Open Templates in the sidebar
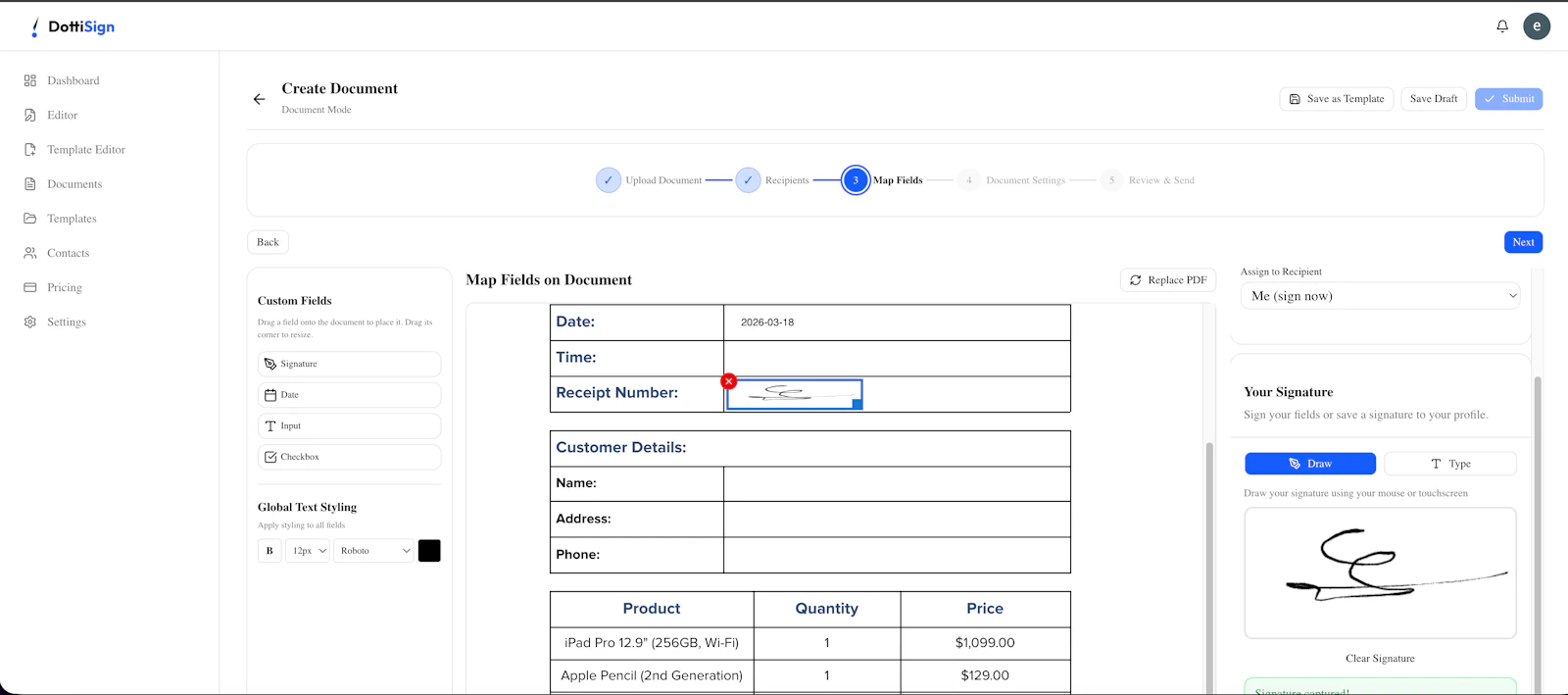The height and width of the screenshot is (695, 1568). tap(72, 219)
